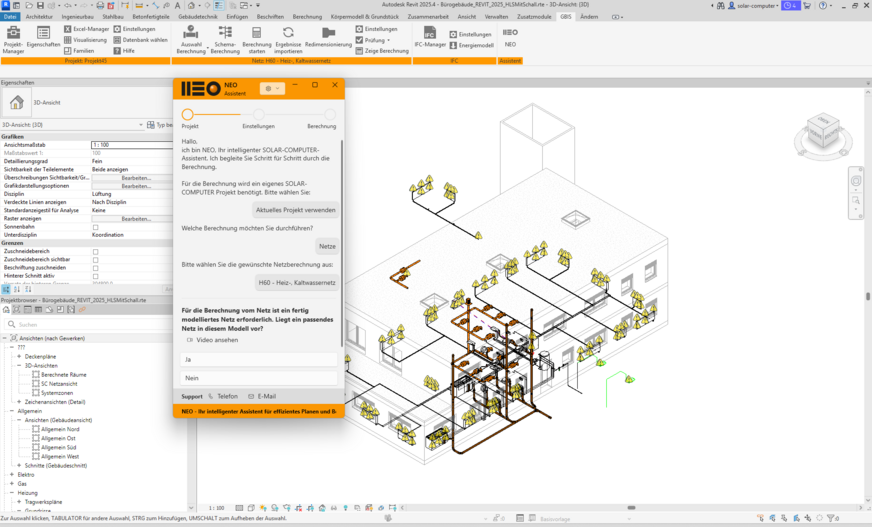Click the Schema-Berechnung tool
This screenshot has width=872, height=527.
[x=225, y=39]
